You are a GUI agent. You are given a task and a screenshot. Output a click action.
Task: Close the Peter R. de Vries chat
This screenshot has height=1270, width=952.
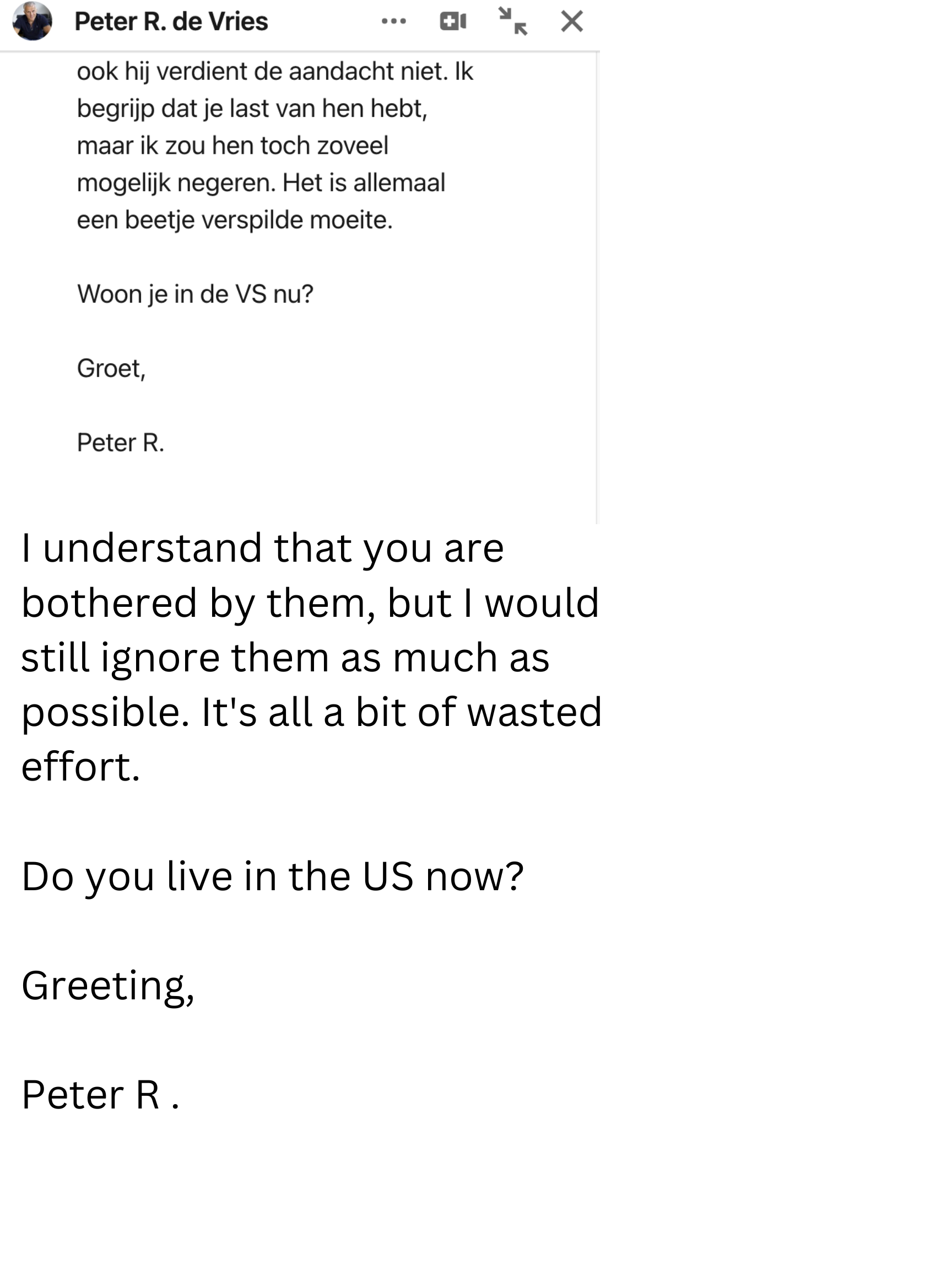tap(571, 22)
